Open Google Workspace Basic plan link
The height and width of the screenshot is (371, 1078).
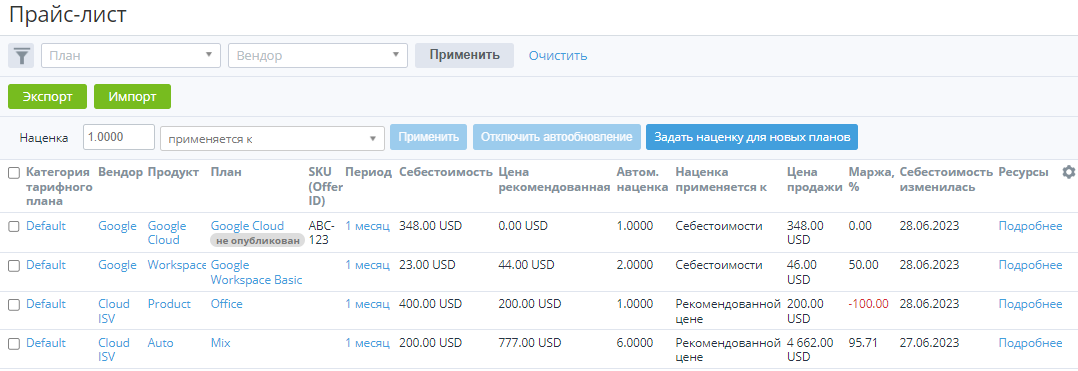click(256, 272)
